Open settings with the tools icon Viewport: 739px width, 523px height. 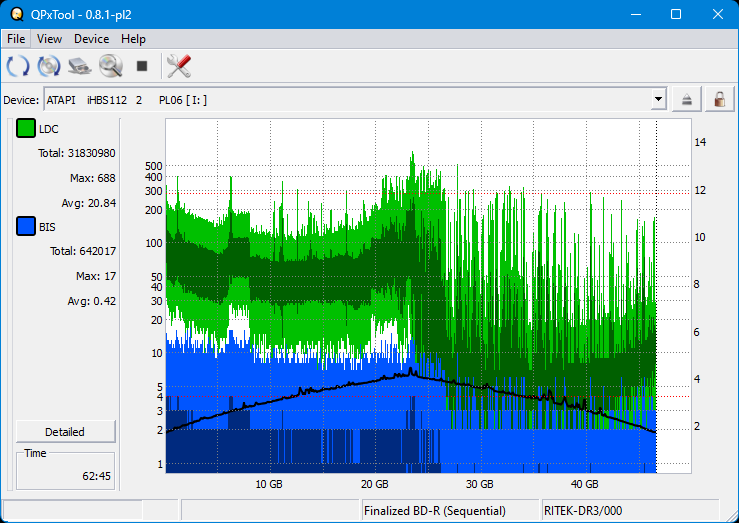(179, 67)
